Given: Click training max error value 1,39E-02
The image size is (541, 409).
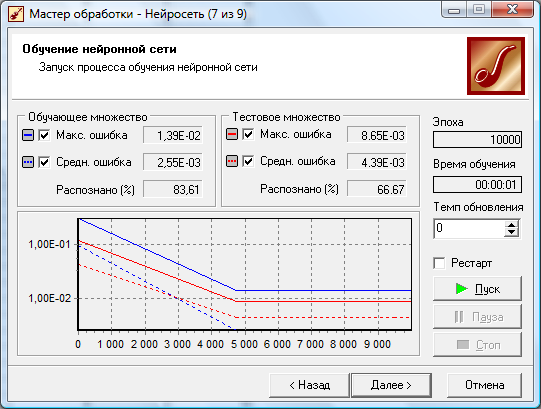Looking at the screenshot, I should [173, 135].
